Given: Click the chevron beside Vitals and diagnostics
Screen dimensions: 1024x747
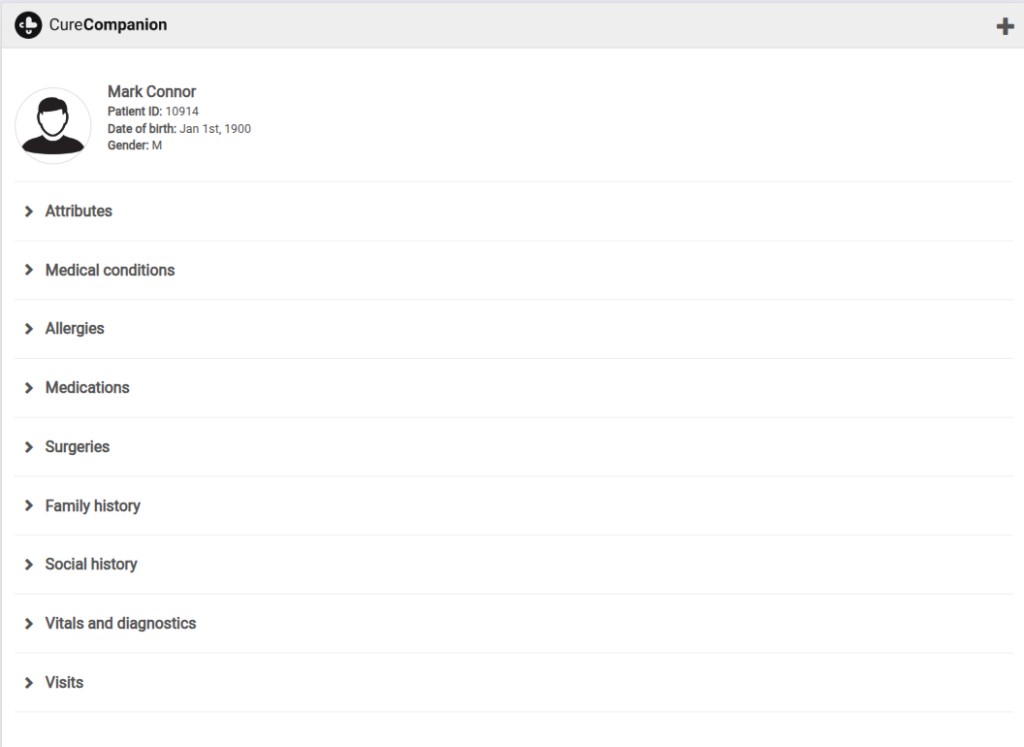Looking at the screenshot, I should coord(29,624).
